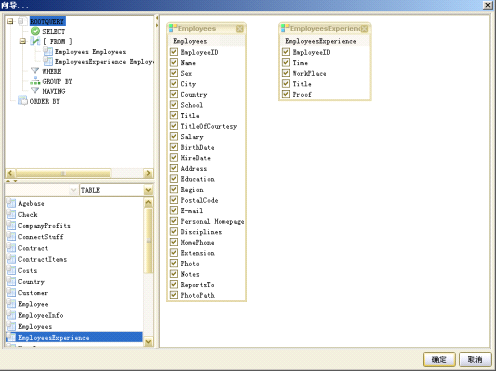Click the Costs table icon
The height and width of the screenshot is (371, 497).
(11, 270)
